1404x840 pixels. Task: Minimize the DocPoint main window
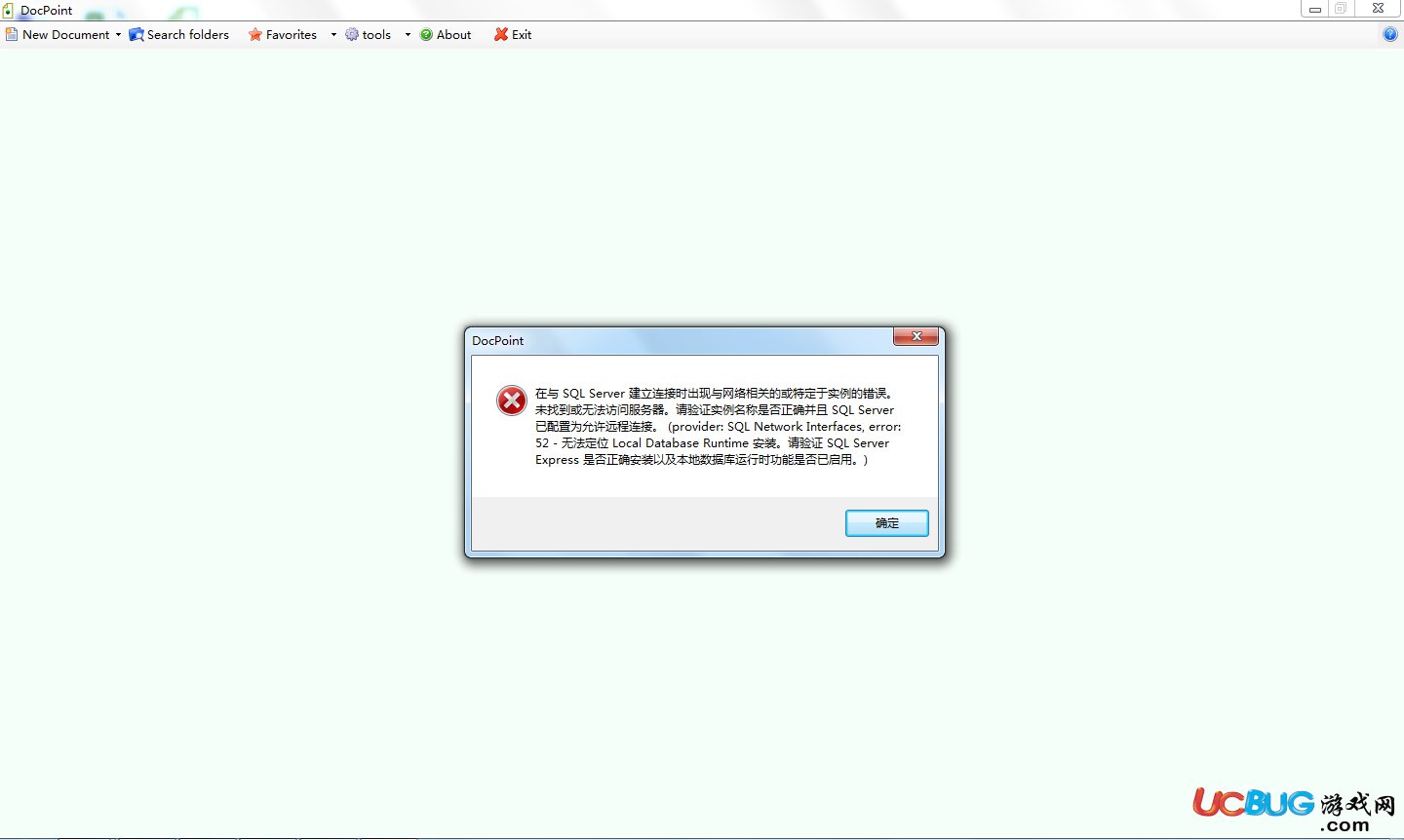(x=1314, y=9)
